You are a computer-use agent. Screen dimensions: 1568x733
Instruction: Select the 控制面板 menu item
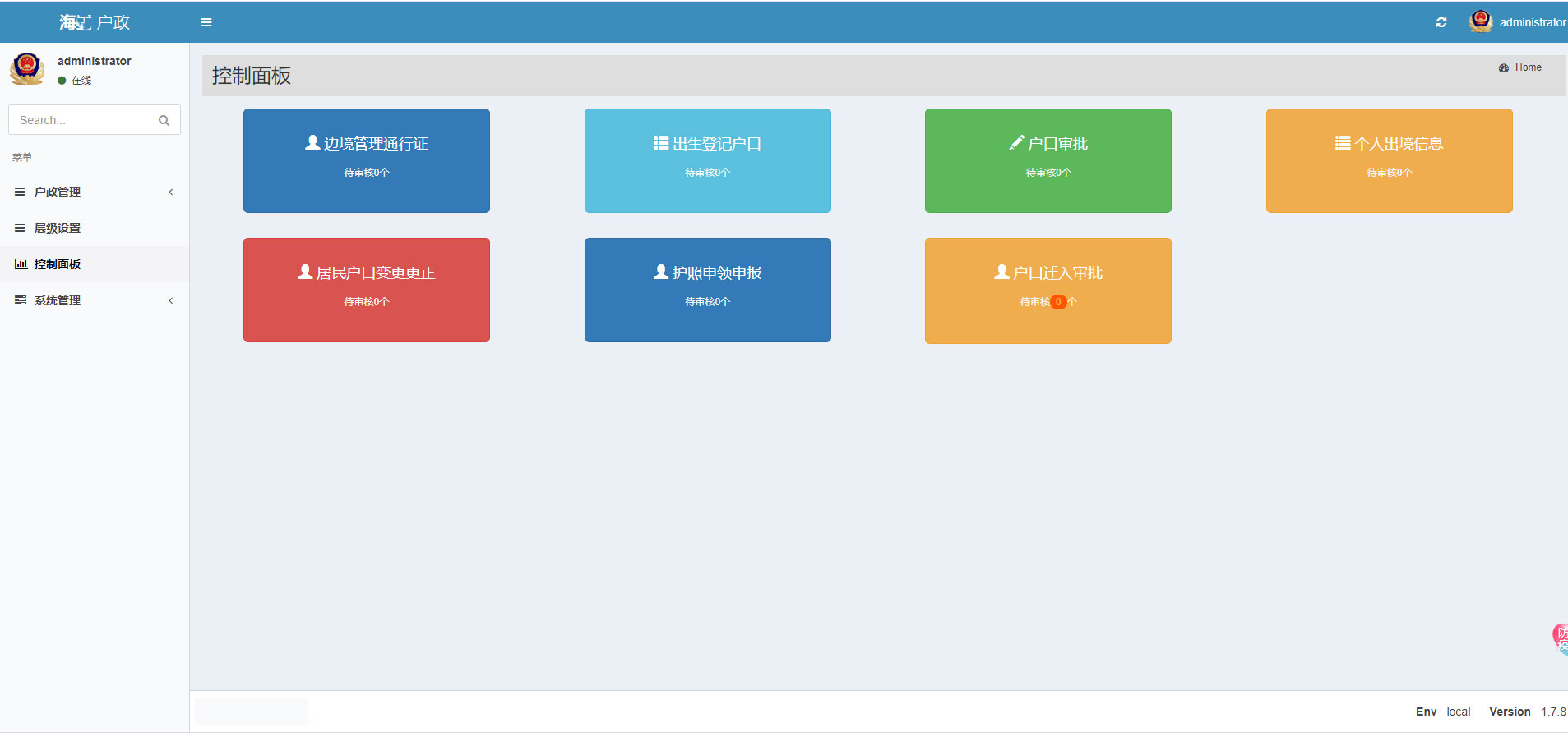[95, 264]
